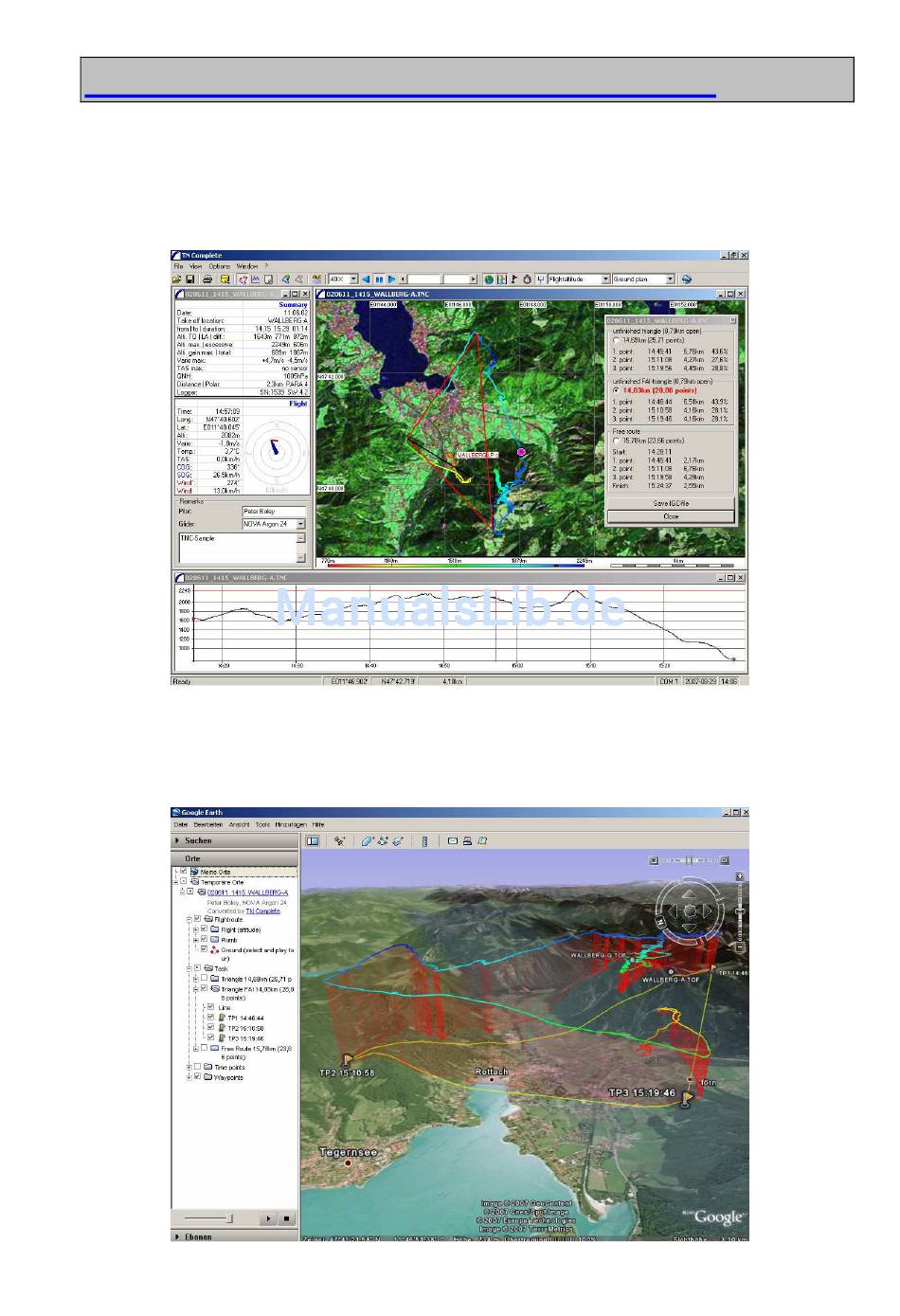Toggle the Flight (altitude) checkbox
This screenshot has height=1316, width=900.
[x=204, y=929]
